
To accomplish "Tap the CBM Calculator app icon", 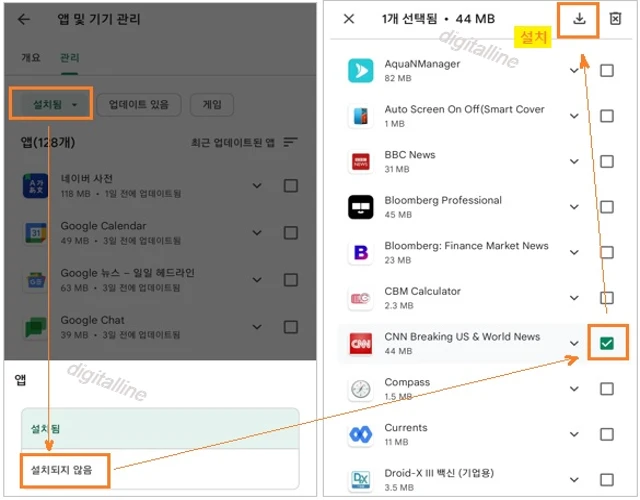I will click(x=360, y=298).
